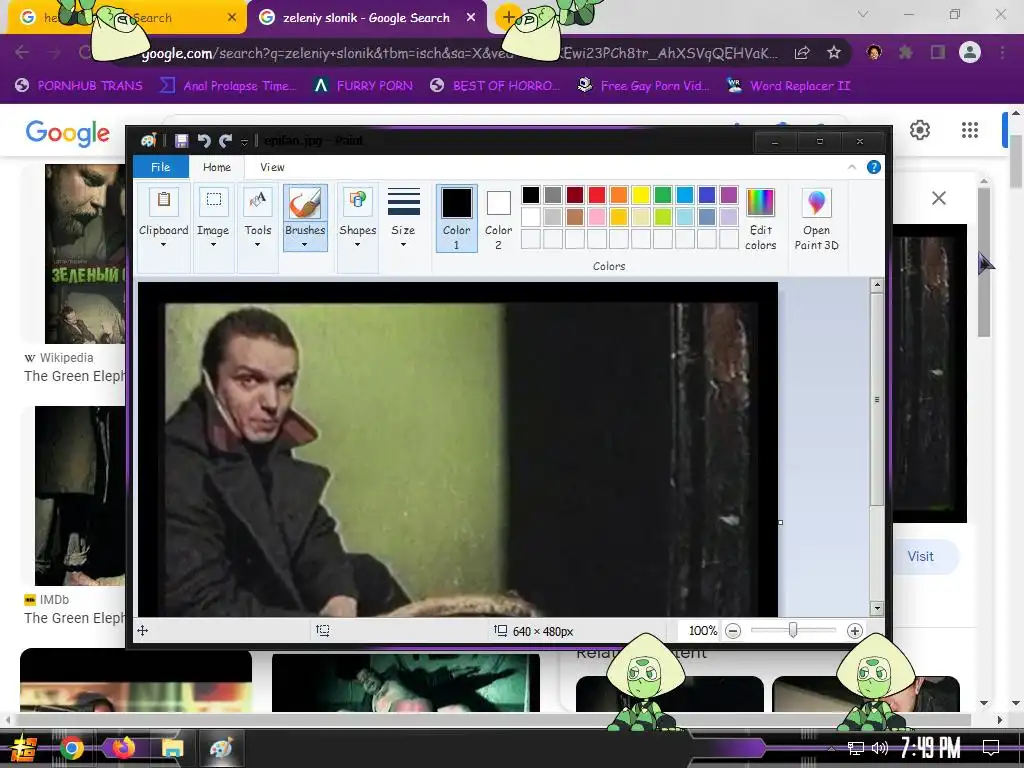The width and height of the screenshot is (1024, 768).
Task: Open the three-dot Chrome menu
Action: 1002,52
